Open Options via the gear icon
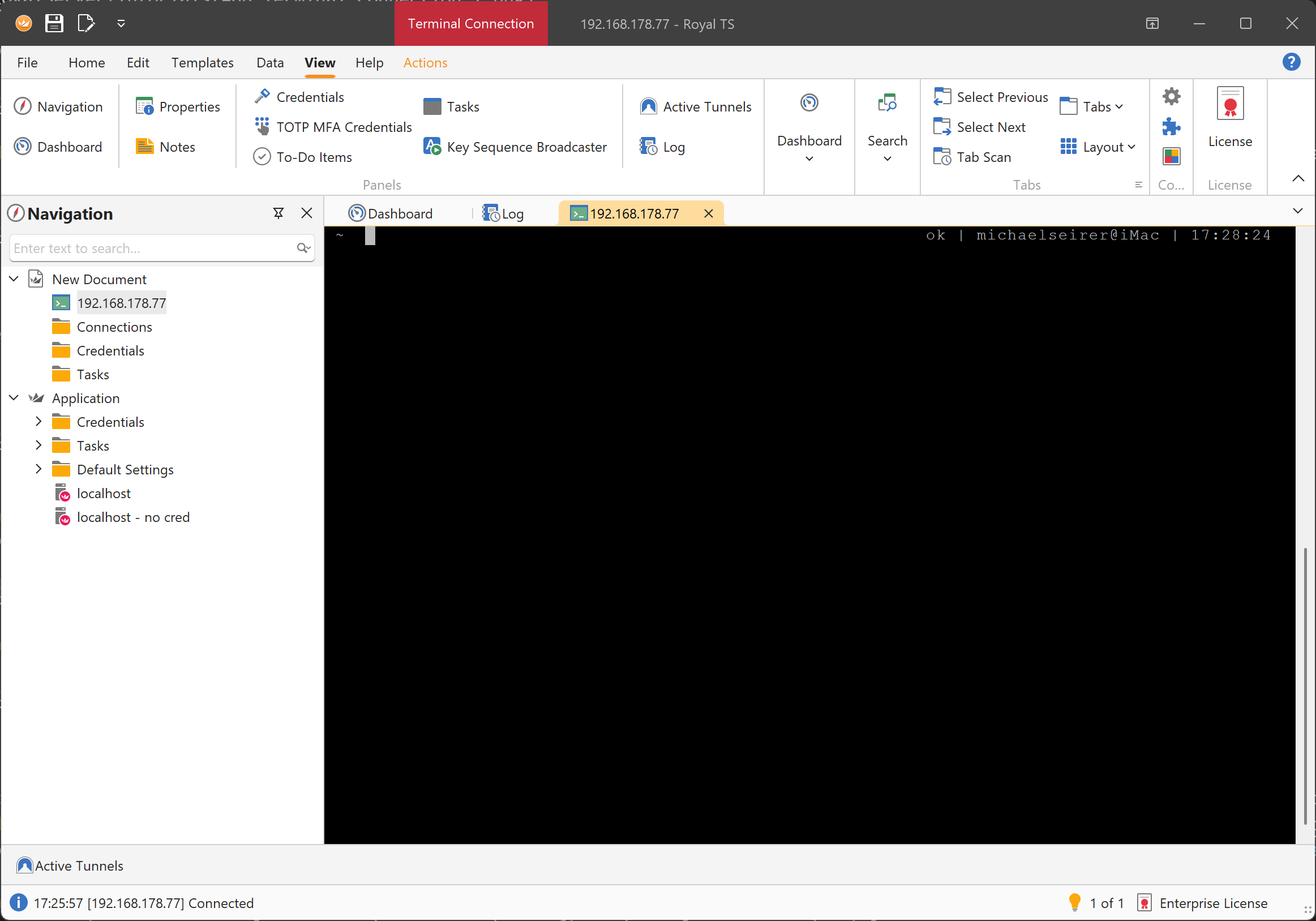This screenshot has height=921, width=1316. pyautogui.click(x=1171, y=96)
